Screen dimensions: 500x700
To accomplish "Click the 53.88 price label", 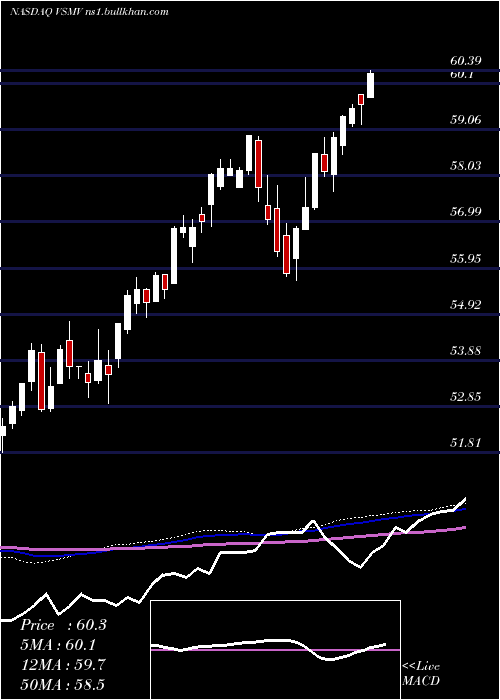I will coord(467,350).
